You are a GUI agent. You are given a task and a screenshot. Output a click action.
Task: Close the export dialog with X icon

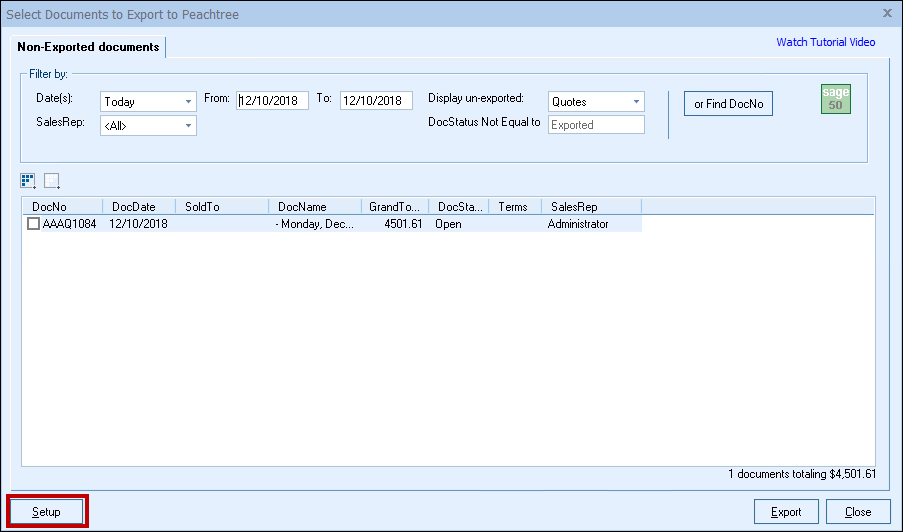tap(887, 14)
